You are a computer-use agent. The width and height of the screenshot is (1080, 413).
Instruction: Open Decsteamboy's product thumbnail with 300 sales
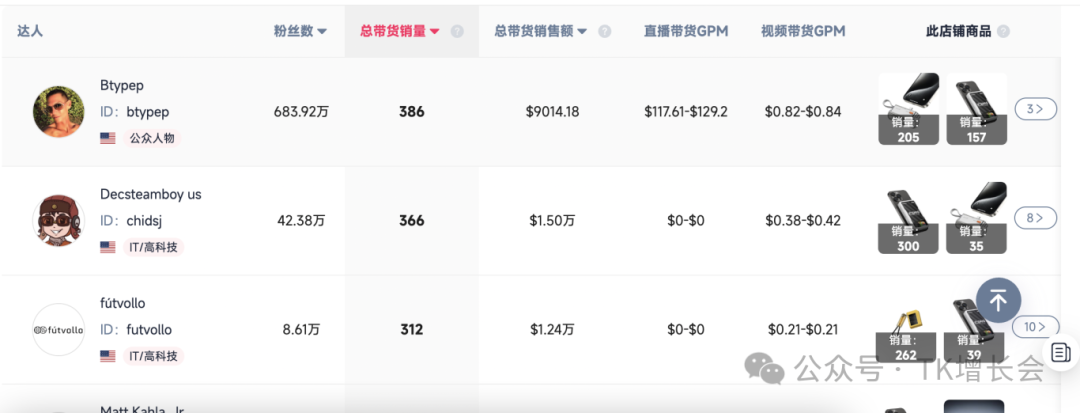908,218
